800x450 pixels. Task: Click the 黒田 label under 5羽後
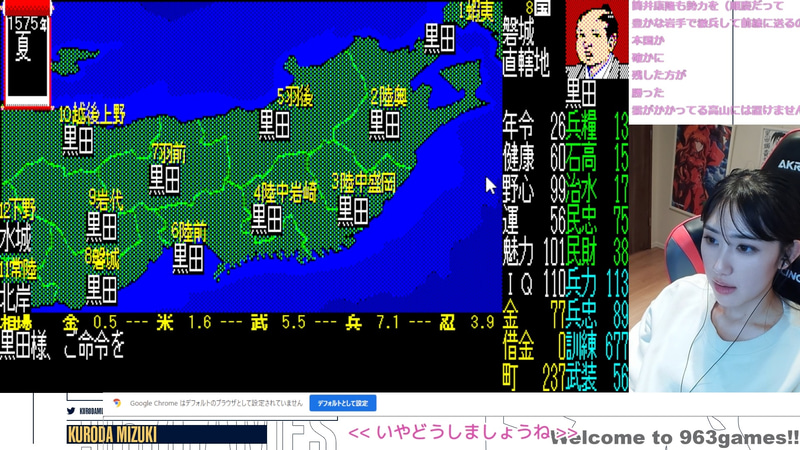(x=274, y=125)
